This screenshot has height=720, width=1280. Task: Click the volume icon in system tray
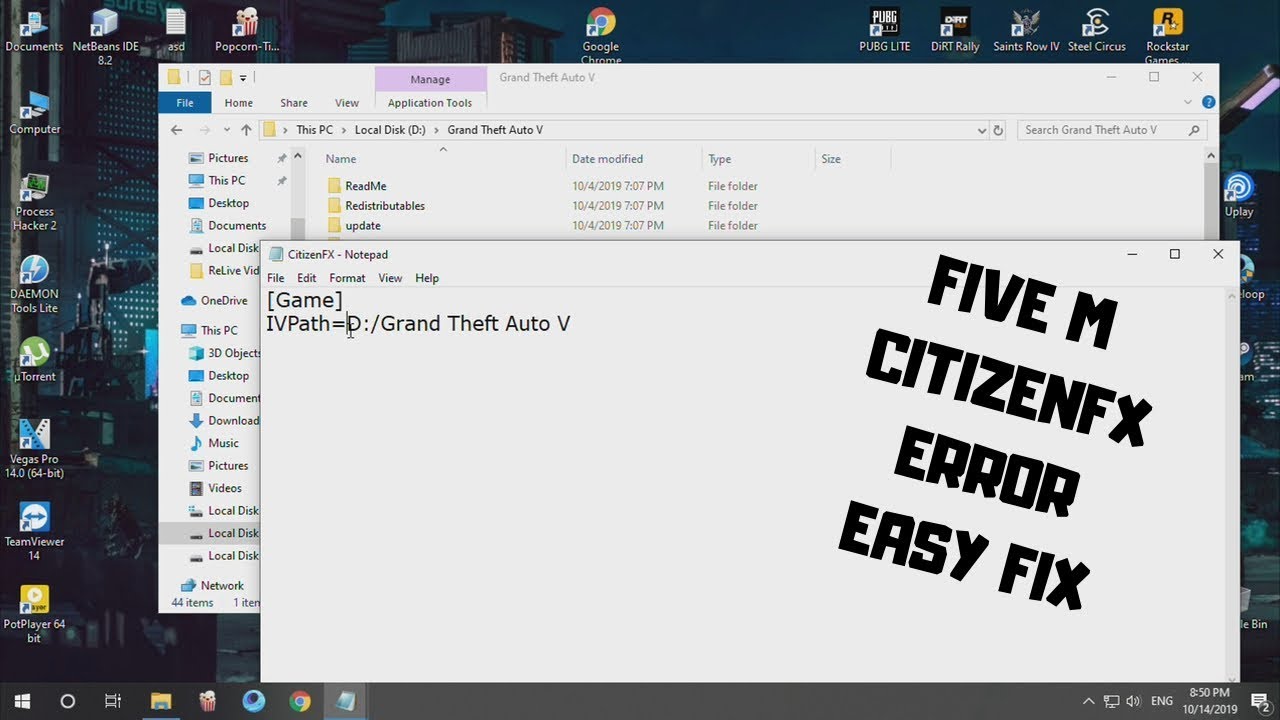pos(1134,701)
